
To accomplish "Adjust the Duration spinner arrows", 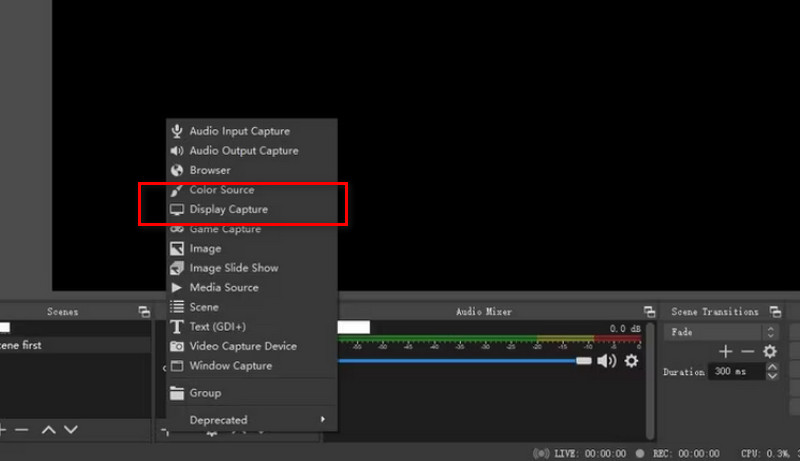I will point(771,371).
